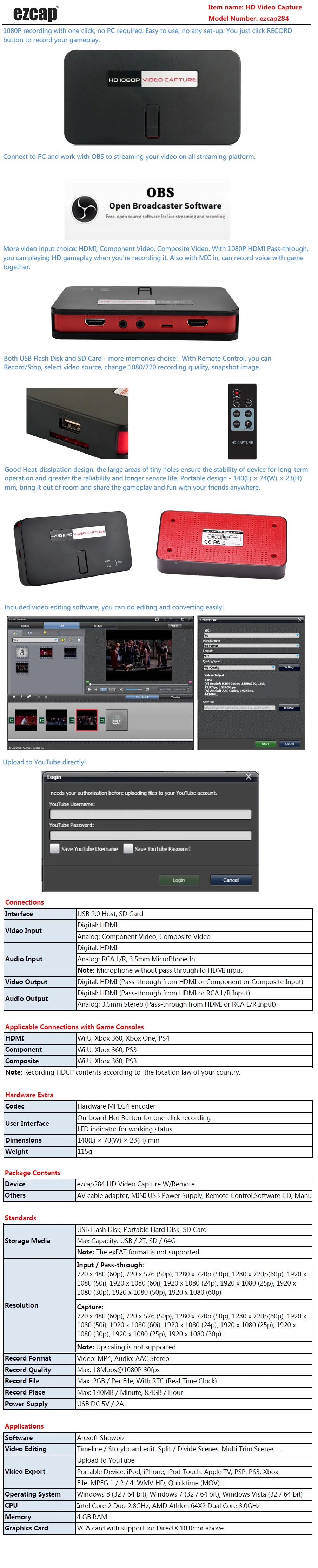The image size is (318, 1568).
Task: Check the Save YouTube Password box
Action: 128,848
